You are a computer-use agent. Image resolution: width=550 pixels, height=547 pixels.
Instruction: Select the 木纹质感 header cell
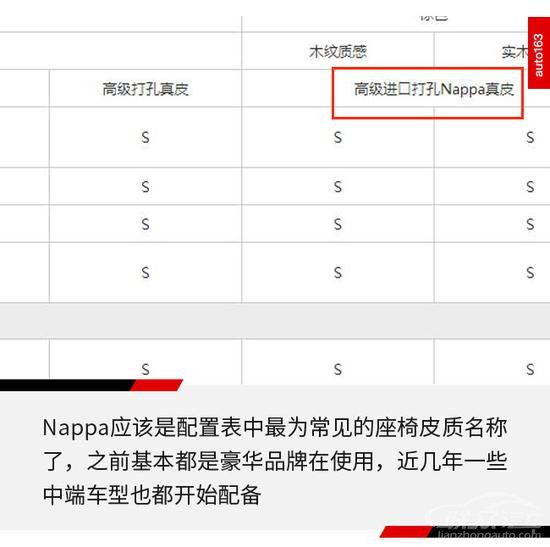pyautogui.click(x=338, y=51)
